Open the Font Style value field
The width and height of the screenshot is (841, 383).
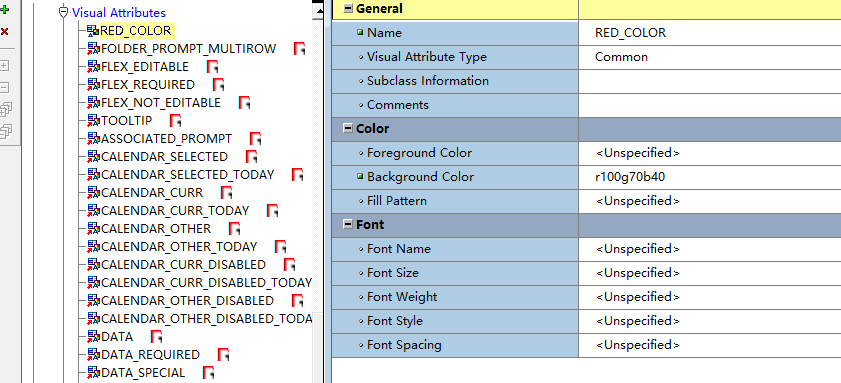click(x=710, y=321)
